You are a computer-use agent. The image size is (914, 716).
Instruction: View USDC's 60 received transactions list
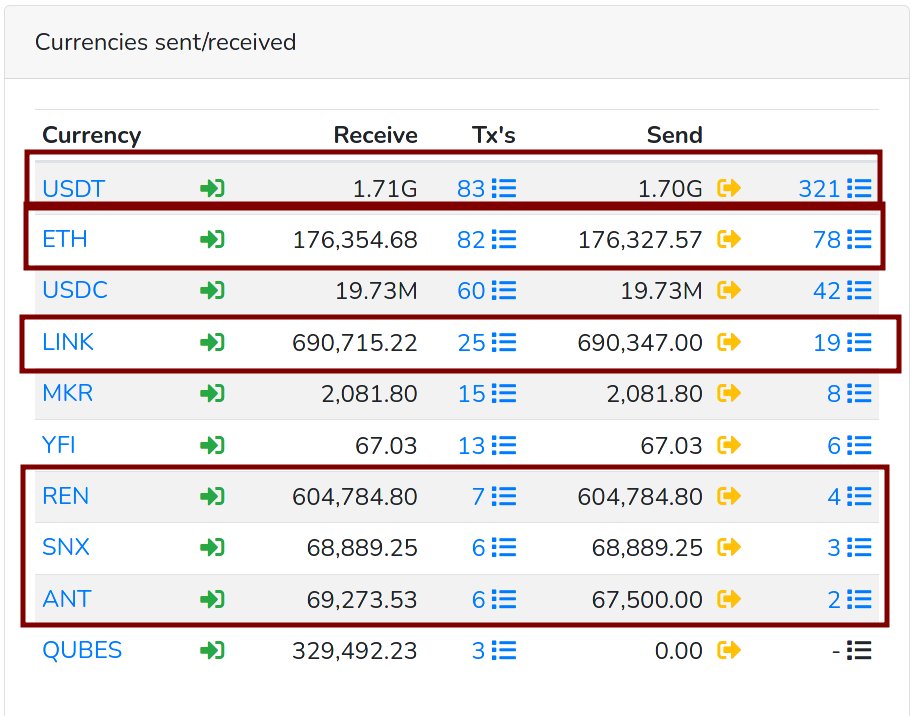pos(487,290)
